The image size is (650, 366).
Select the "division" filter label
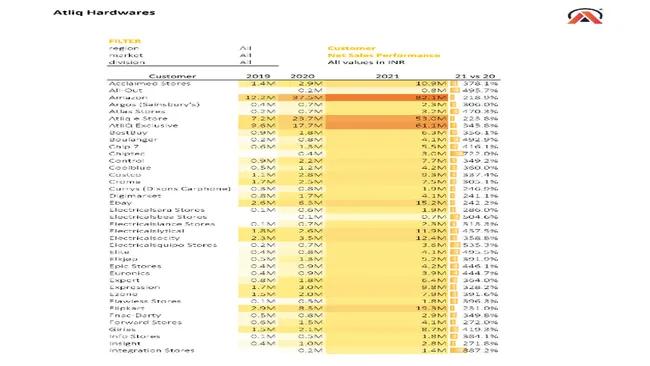coord(127,62)
